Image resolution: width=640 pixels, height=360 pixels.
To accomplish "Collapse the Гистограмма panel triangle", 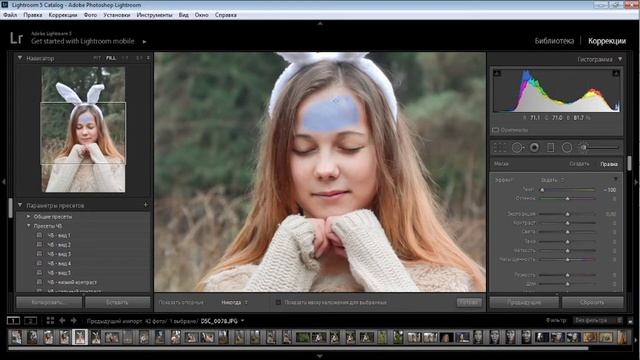I will [x=620, y=59].
